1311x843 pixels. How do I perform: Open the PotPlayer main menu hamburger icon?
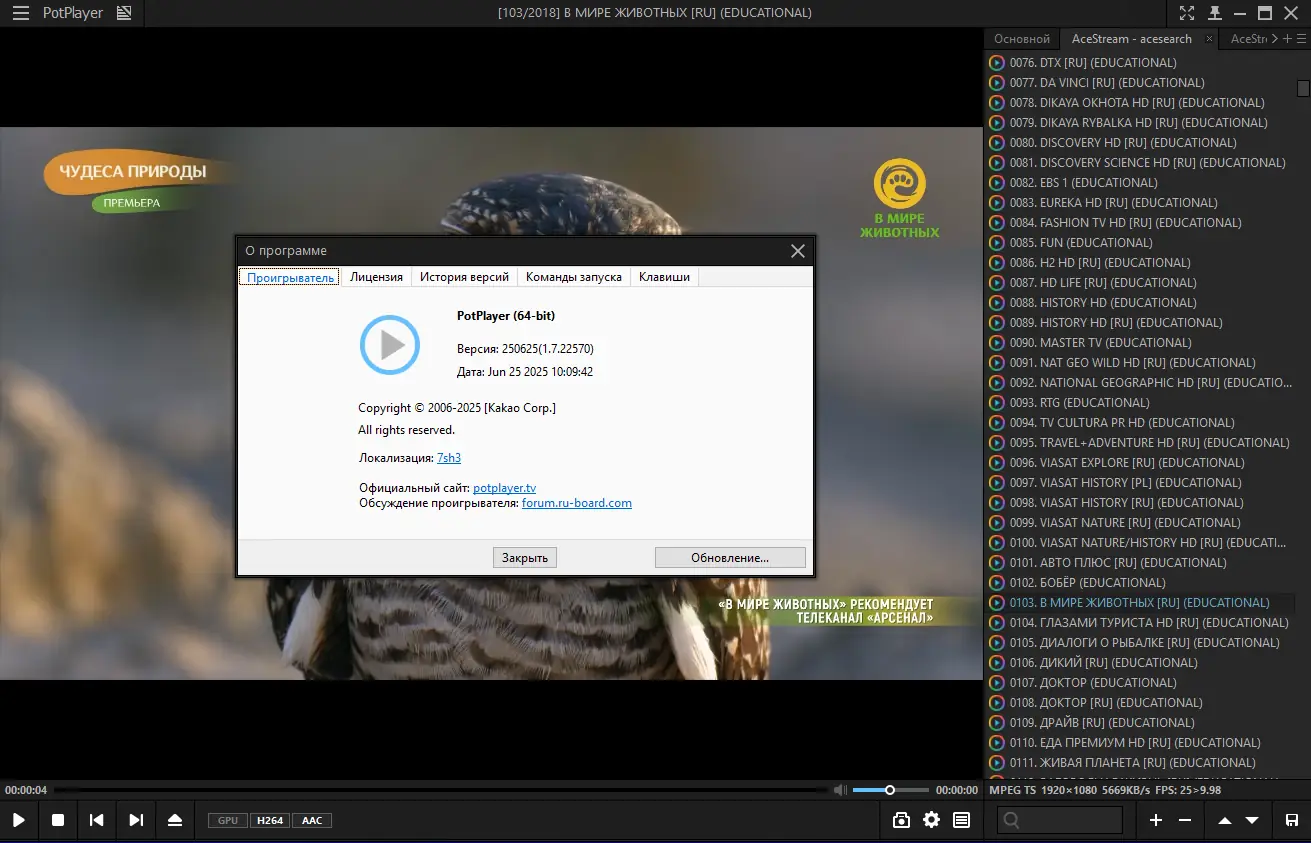(x=20, y=13)
